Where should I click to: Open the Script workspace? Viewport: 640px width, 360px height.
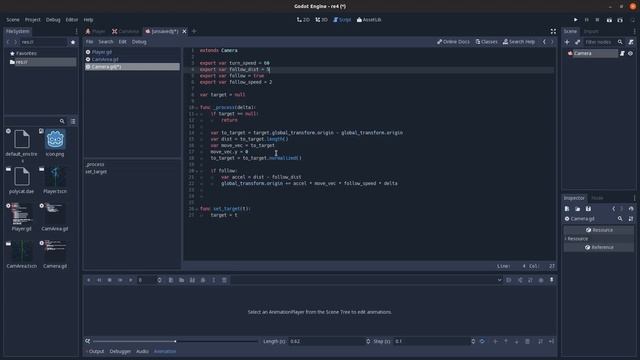[x=342, y=20]
